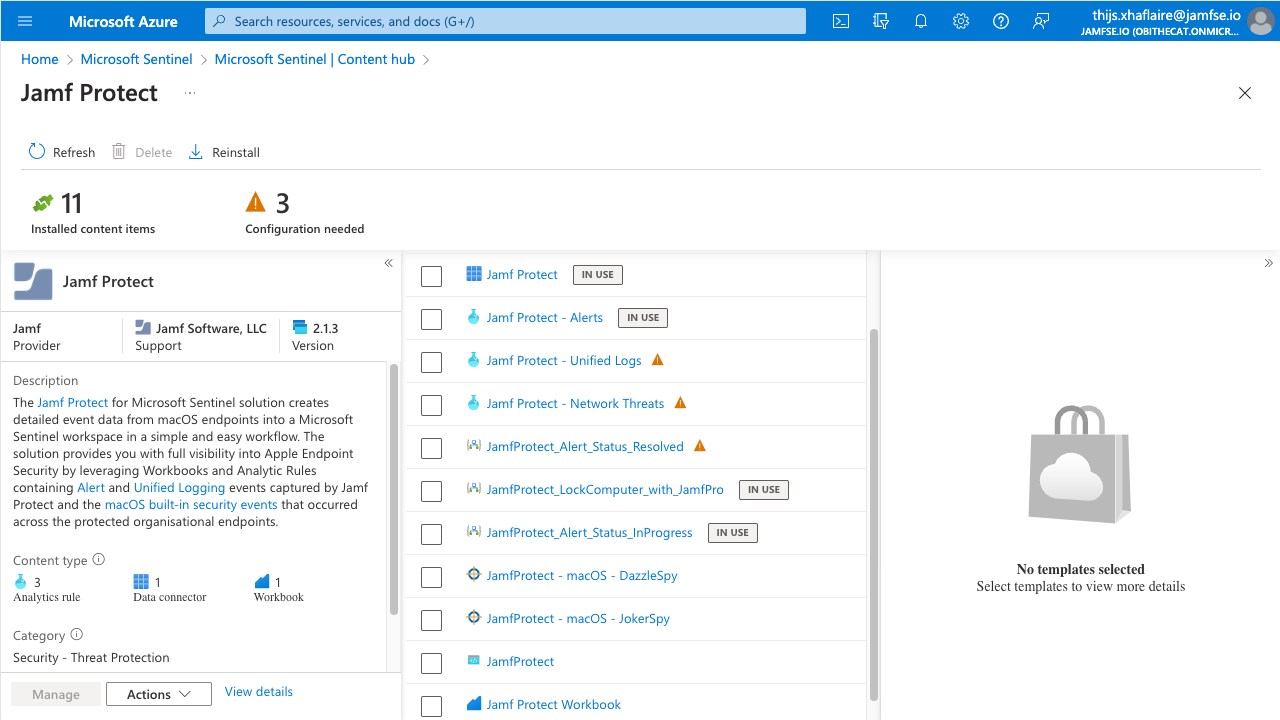
Task: Click the Refresh toolbar button
Action: [62, 152]
